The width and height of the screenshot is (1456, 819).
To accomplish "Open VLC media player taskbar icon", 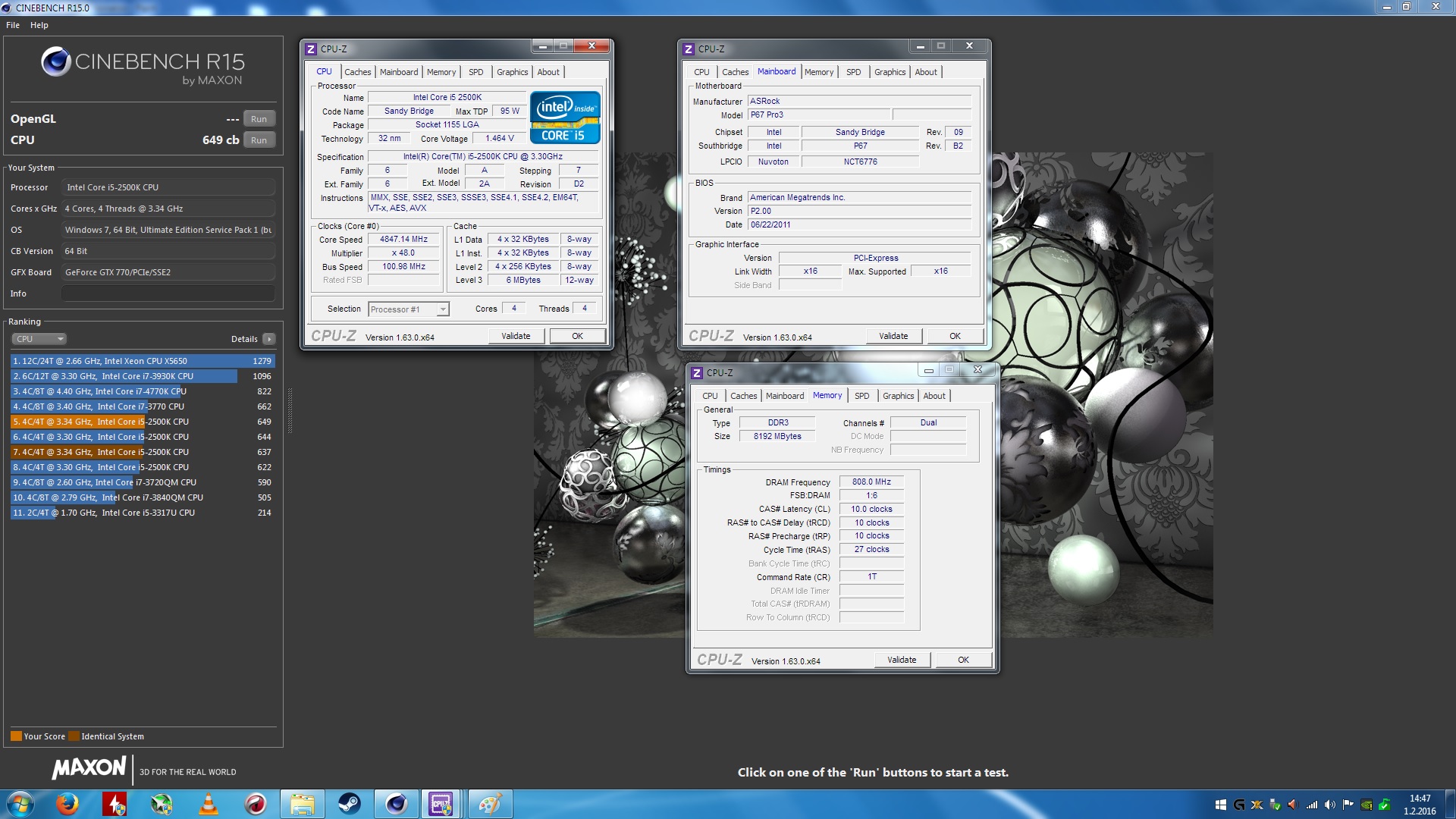I will point(208,804).
